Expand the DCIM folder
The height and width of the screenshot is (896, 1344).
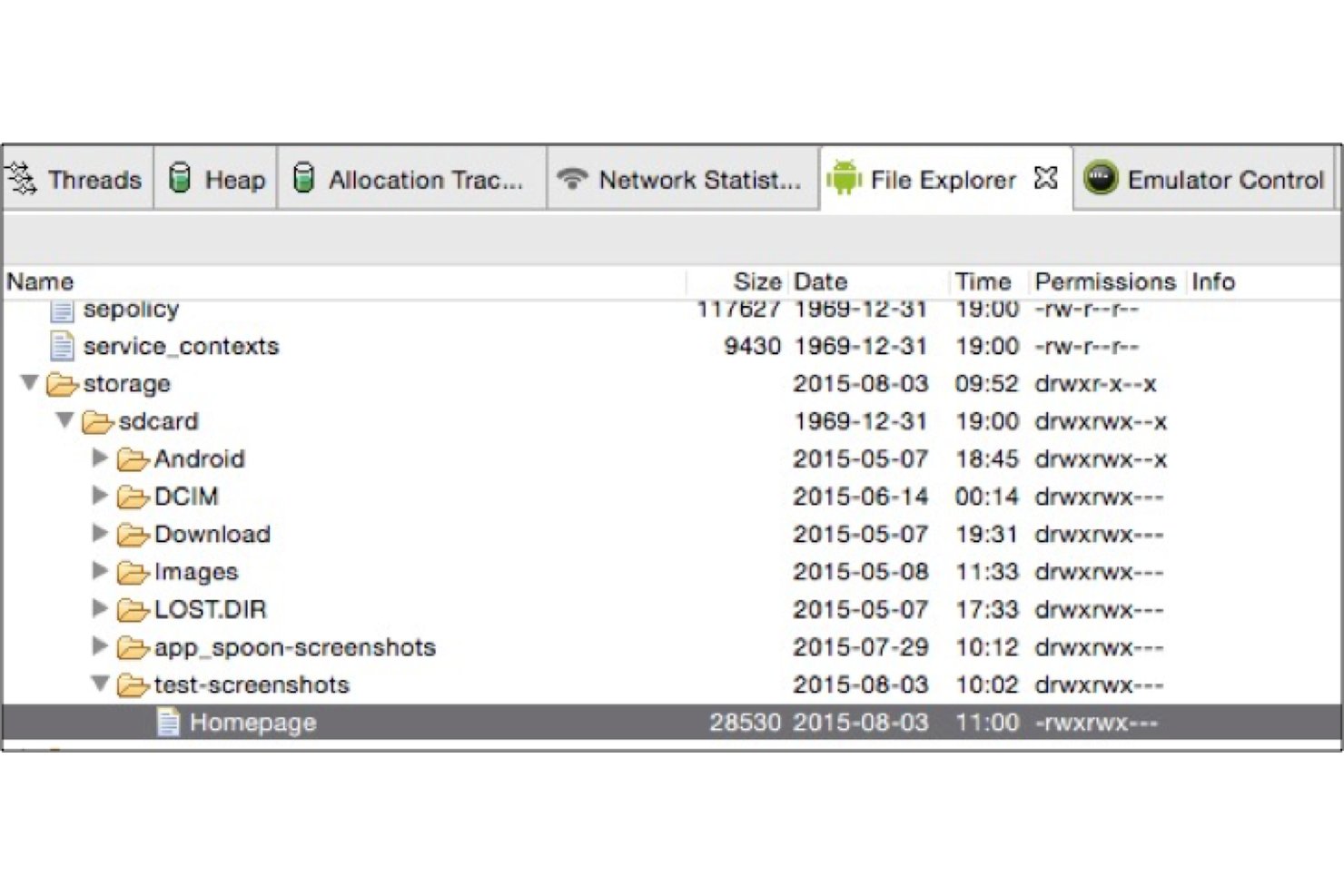(101, 496)
